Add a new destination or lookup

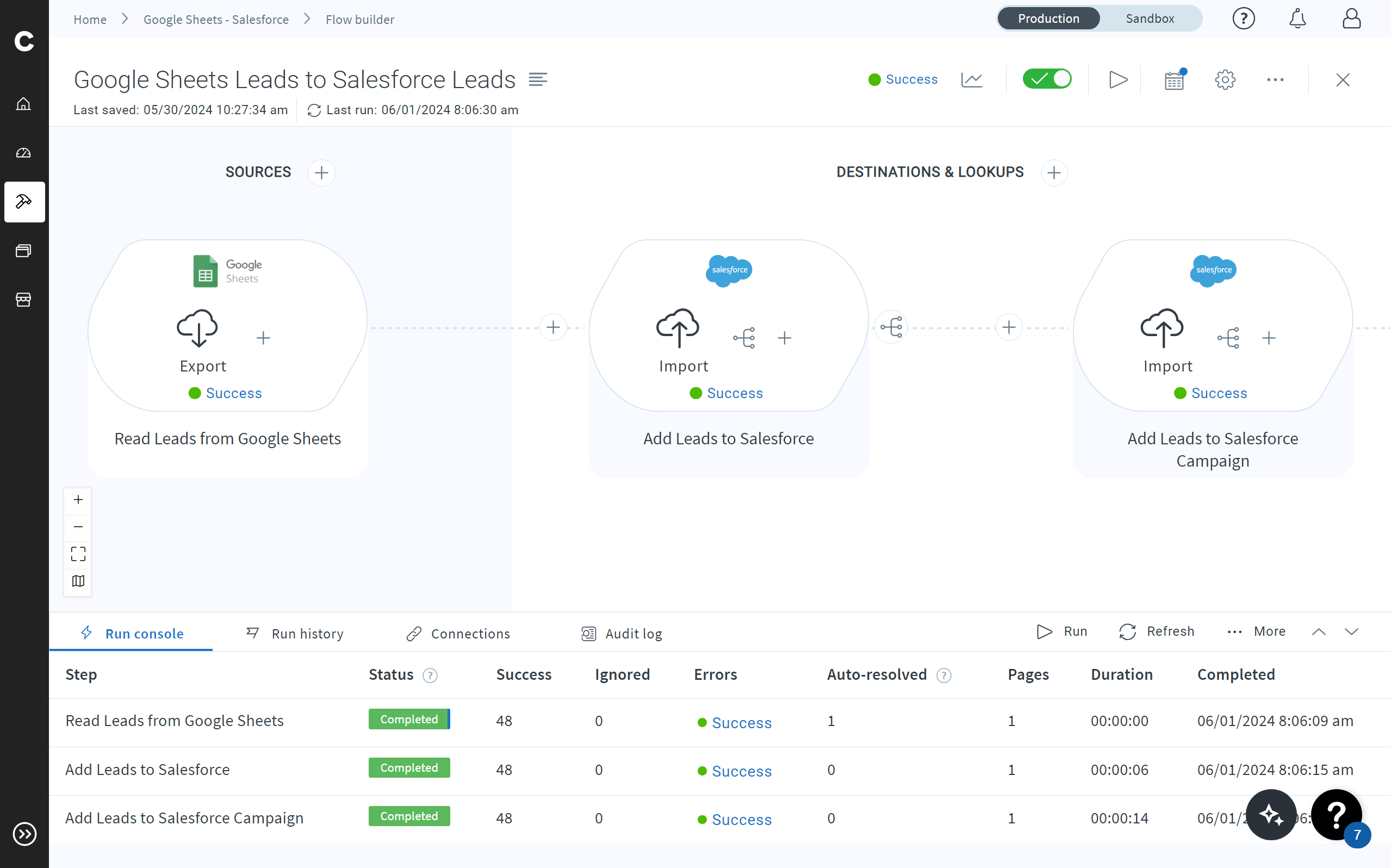1054,172
